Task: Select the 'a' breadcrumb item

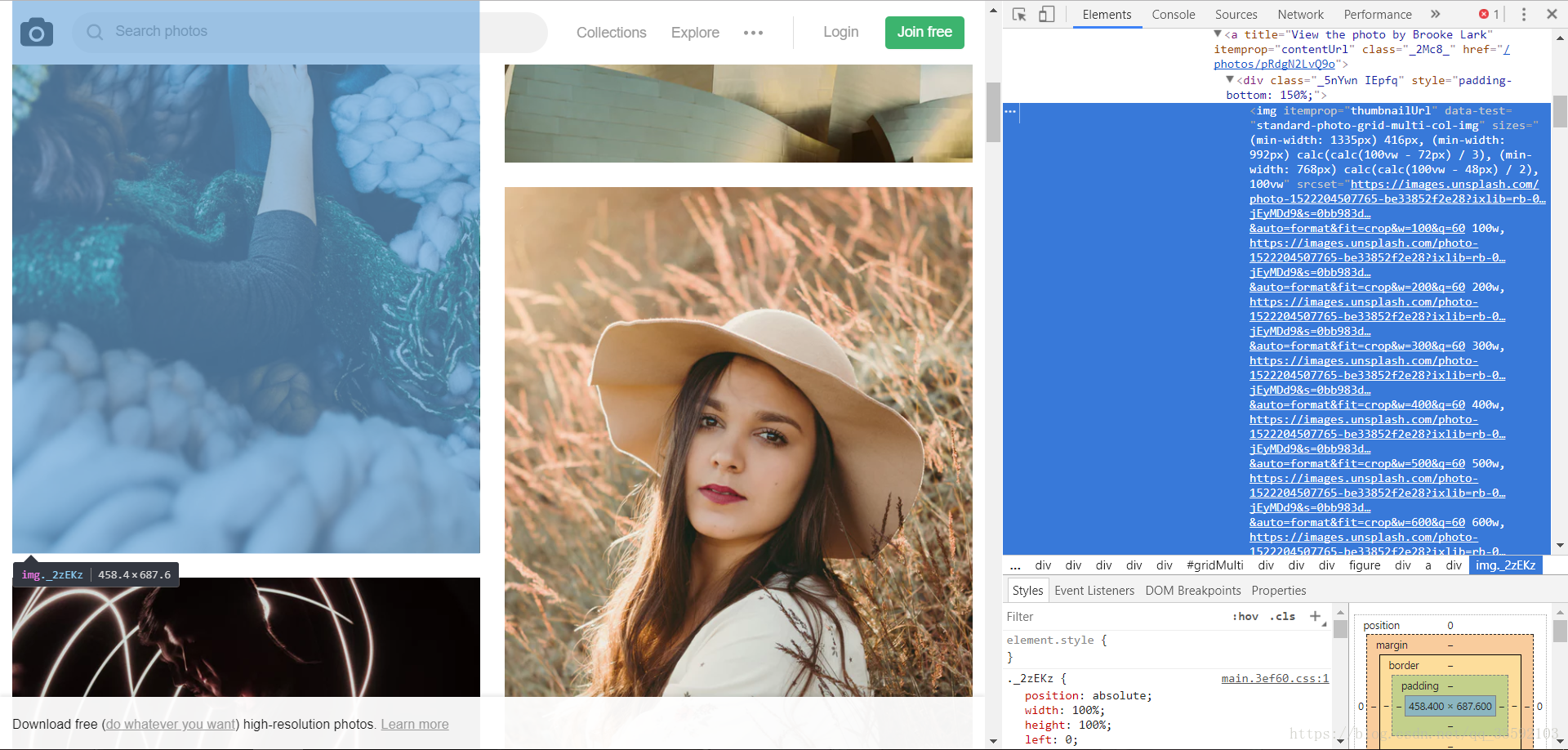Action: pyautogui.click(x=1428, y=565)
